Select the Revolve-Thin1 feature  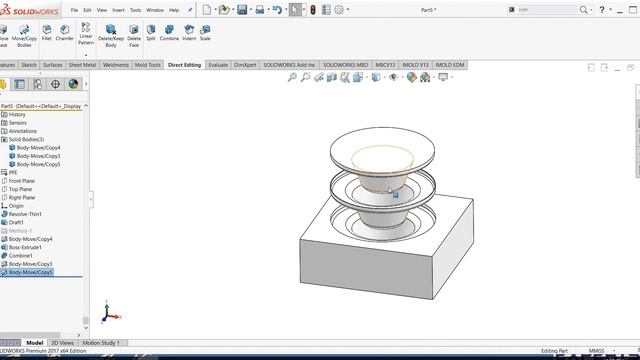click(25, 214)
